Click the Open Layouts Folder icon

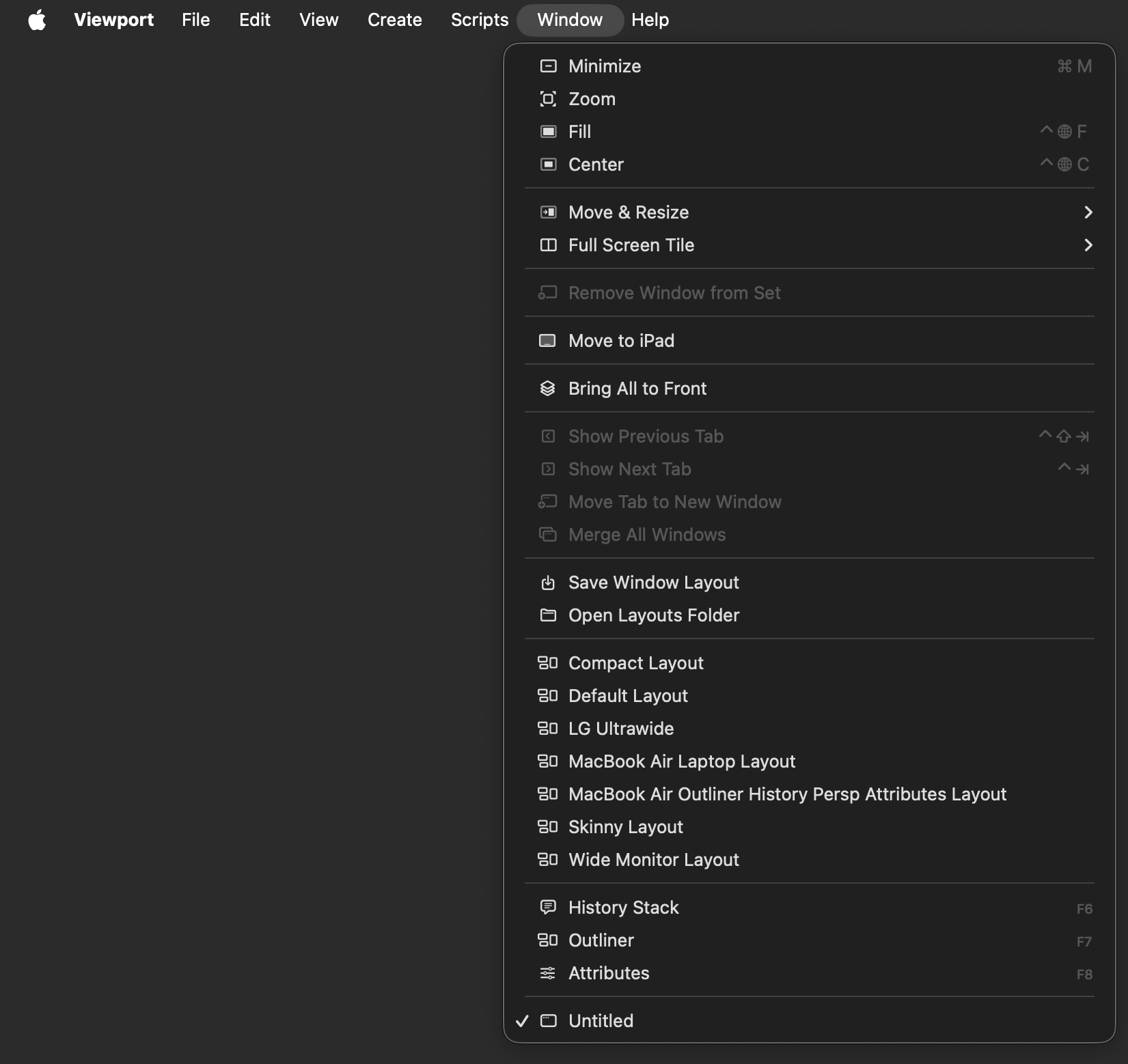click(548, 615)
